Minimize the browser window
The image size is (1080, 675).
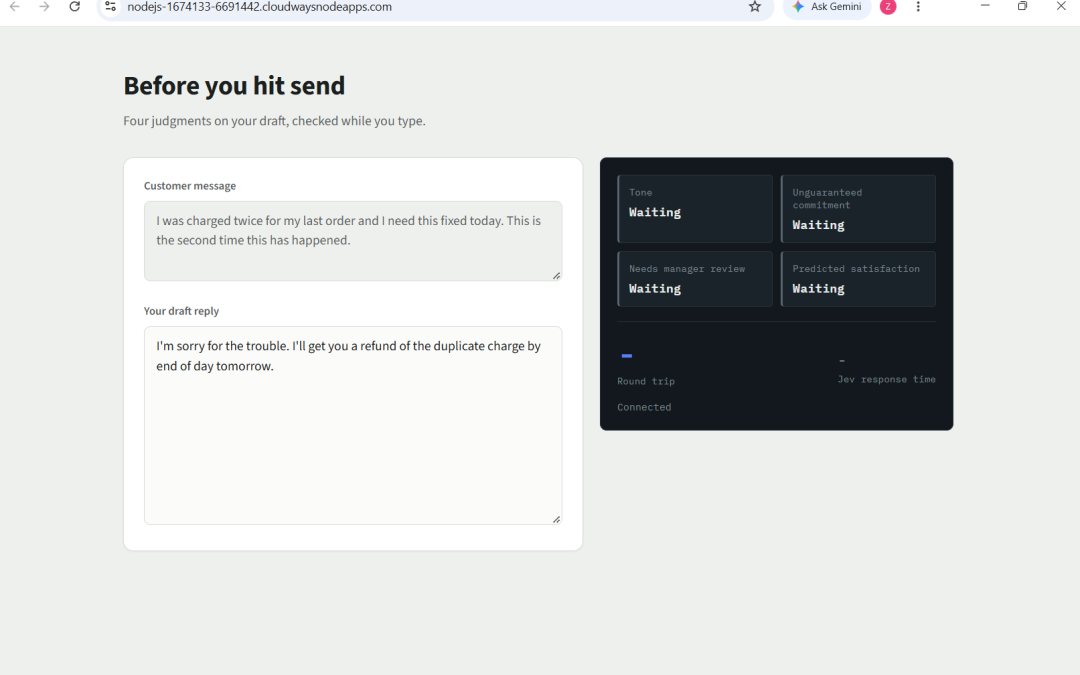click(985, 6)
